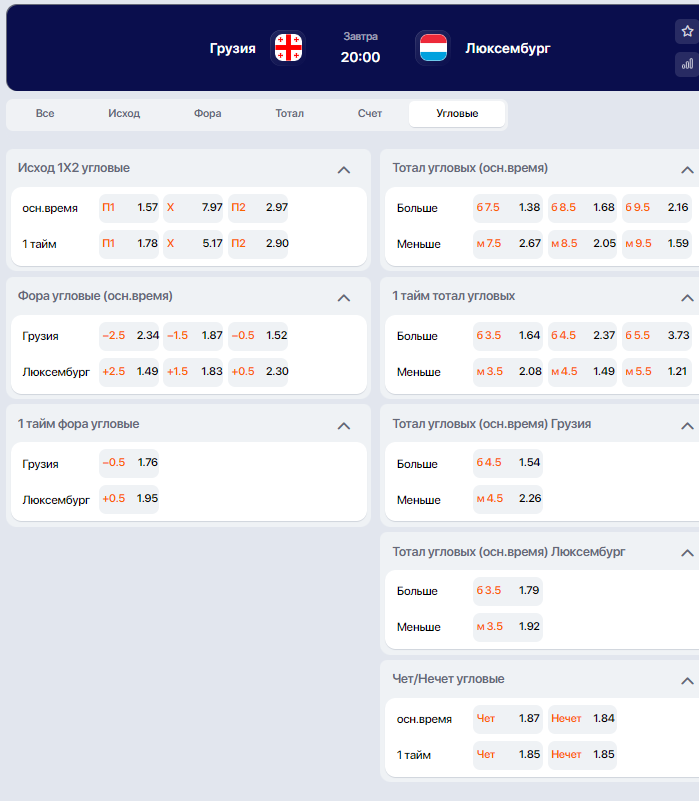Add match to favorites with star icon
This screenshot has width=699, height=801.
[687, 32]
